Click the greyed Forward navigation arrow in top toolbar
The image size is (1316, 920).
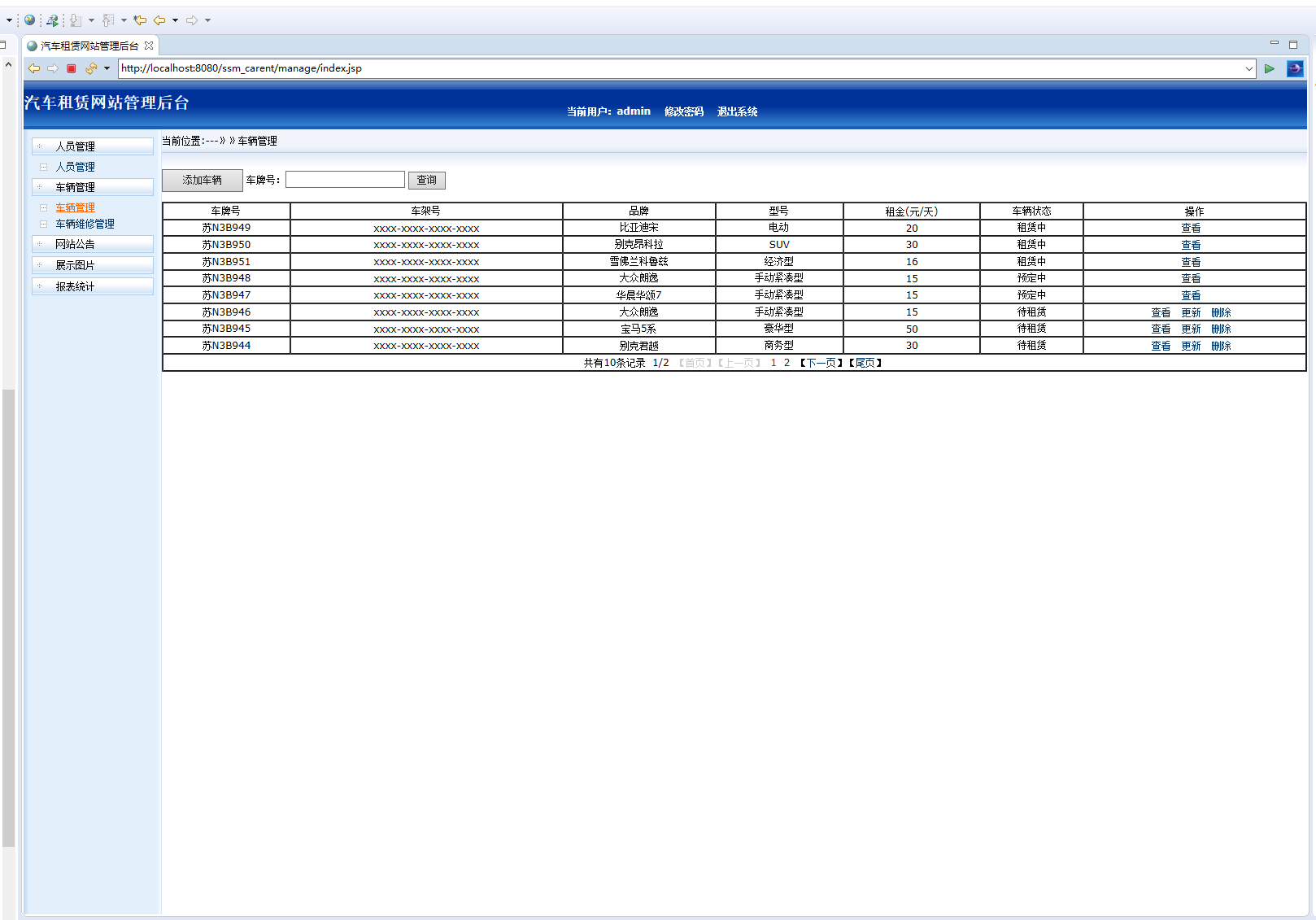coord(192,20)
